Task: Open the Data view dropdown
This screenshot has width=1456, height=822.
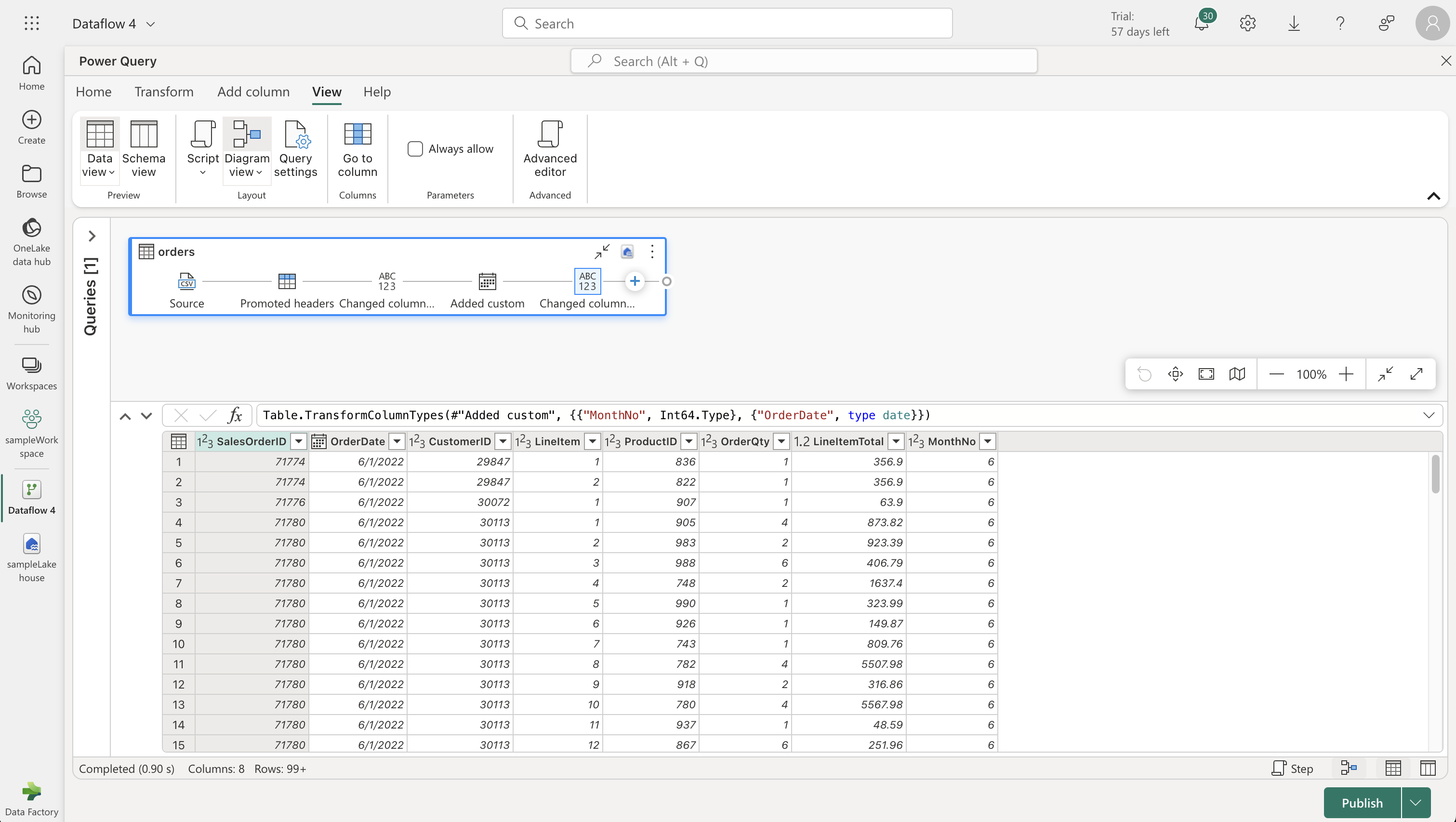Action: point(111,172)
